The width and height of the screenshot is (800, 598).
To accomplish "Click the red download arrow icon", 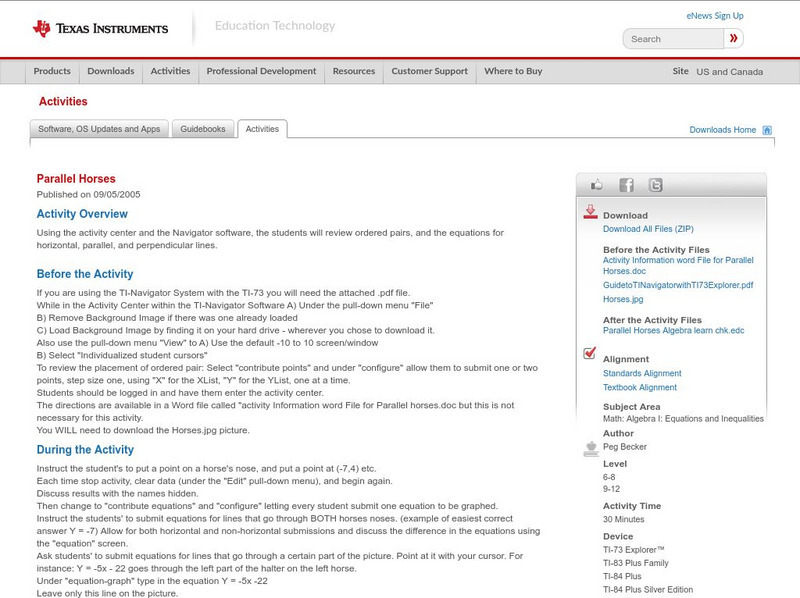I will (x=593, y=213).
